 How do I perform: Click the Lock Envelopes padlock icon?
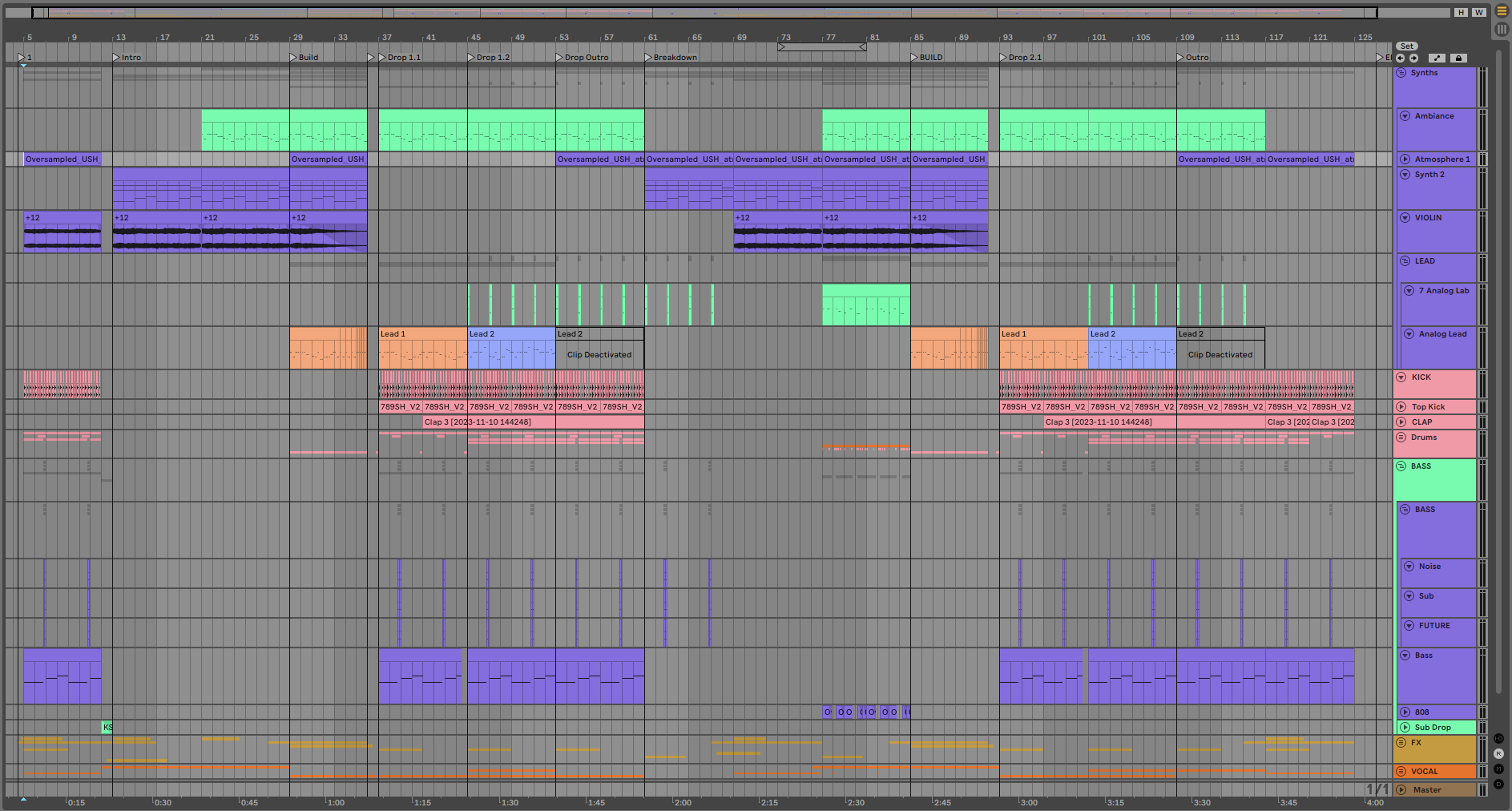pyautogui.click(x=1458, y=58)
